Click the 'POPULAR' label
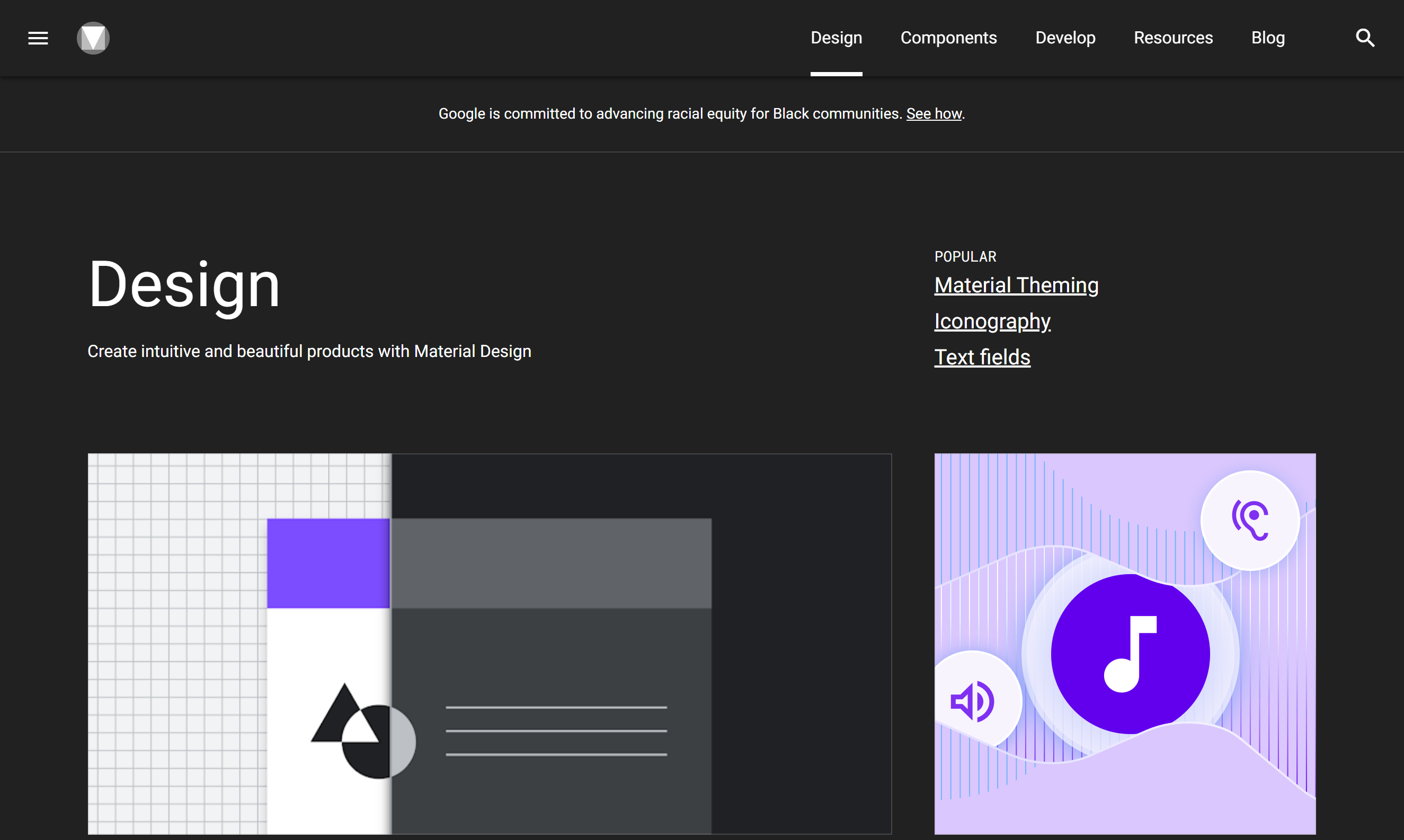The image size is (1404, 840). [x=965, y=256]
